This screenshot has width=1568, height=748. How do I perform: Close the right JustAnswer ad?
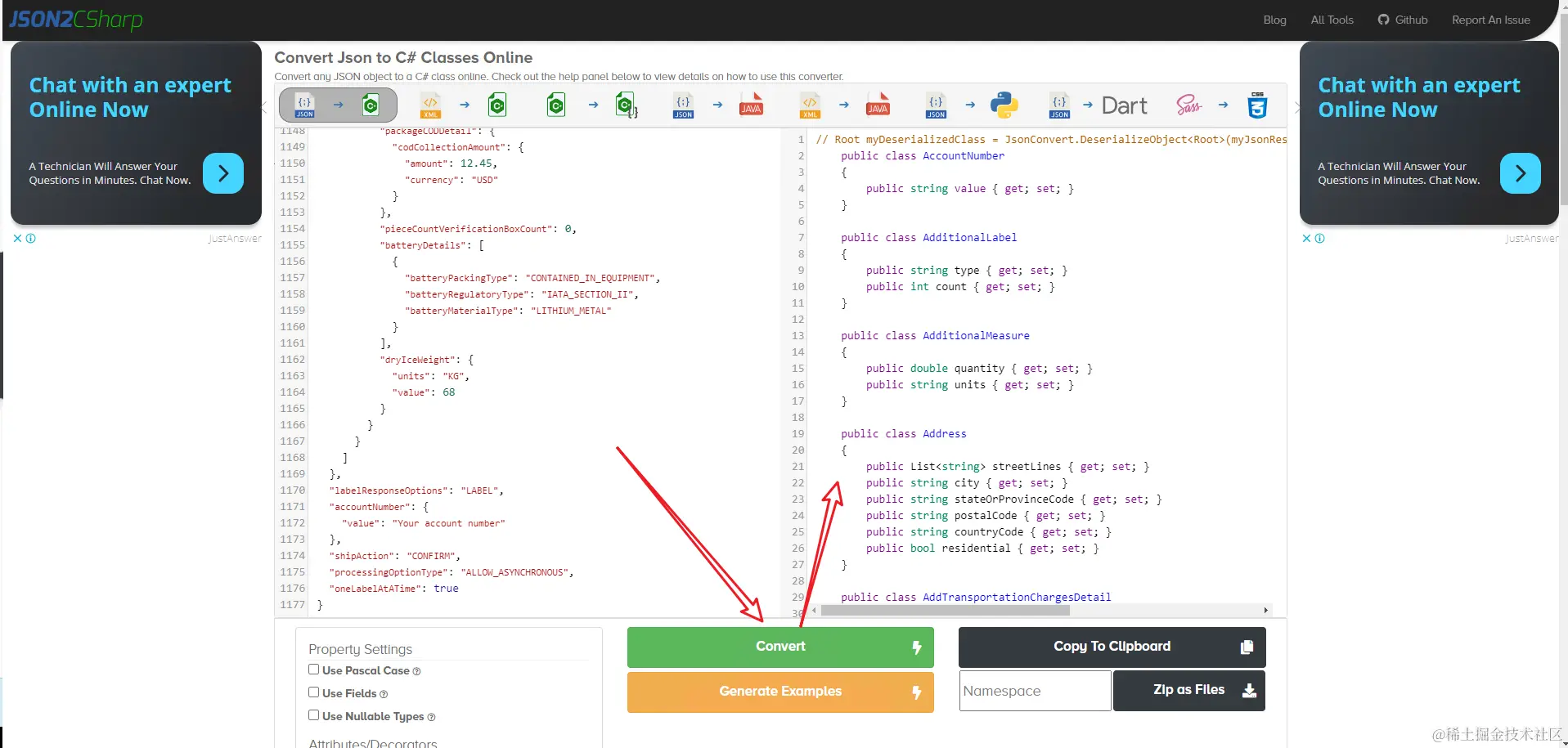(1306, 239)
